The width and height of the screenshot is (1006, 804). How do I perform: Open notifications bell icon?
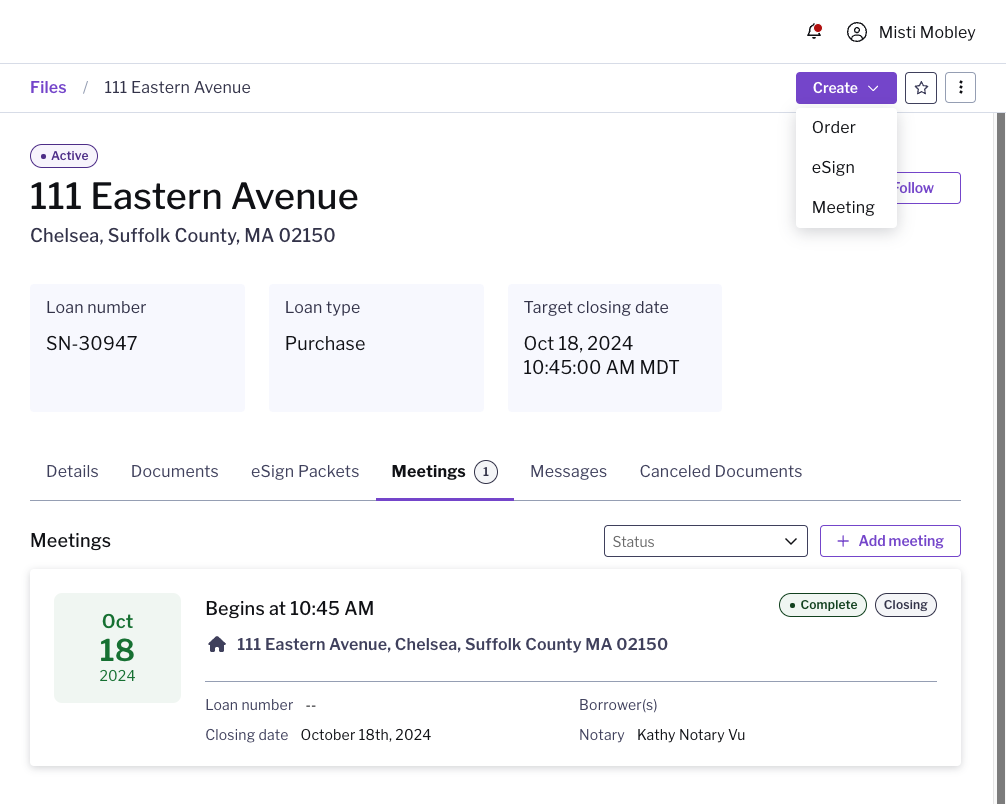(x=814, y=31)
